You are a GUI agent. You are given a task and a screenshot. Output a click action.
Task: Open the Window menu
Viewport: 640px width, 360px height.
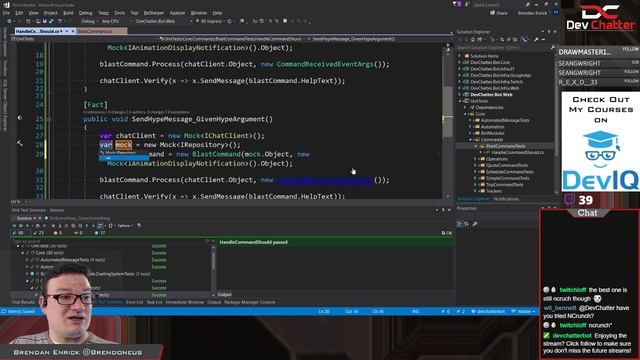click(x=199, y=13)
